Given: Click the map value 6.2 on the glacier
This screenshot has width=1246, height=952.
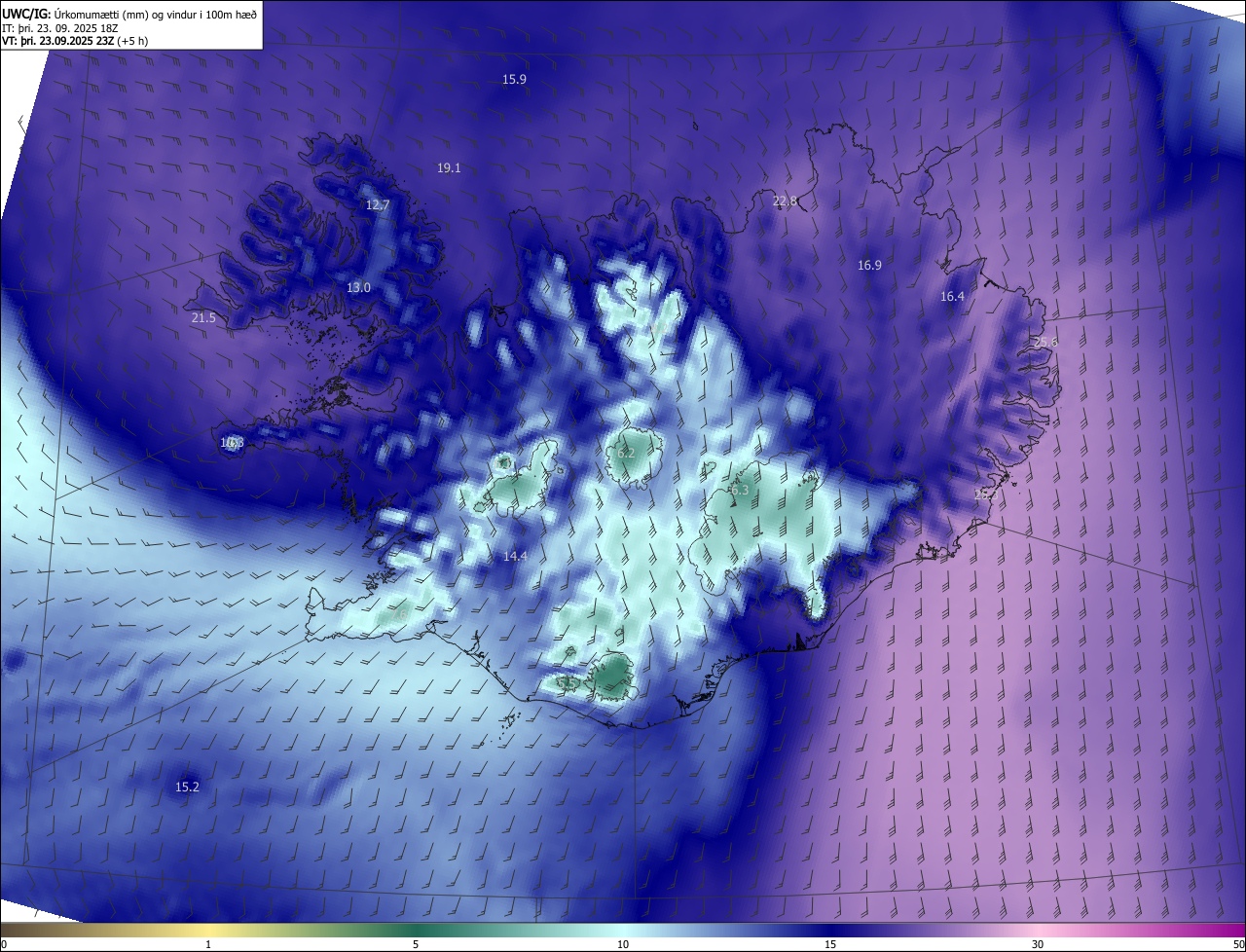Looking at the screenshot, I should point(626,454).
